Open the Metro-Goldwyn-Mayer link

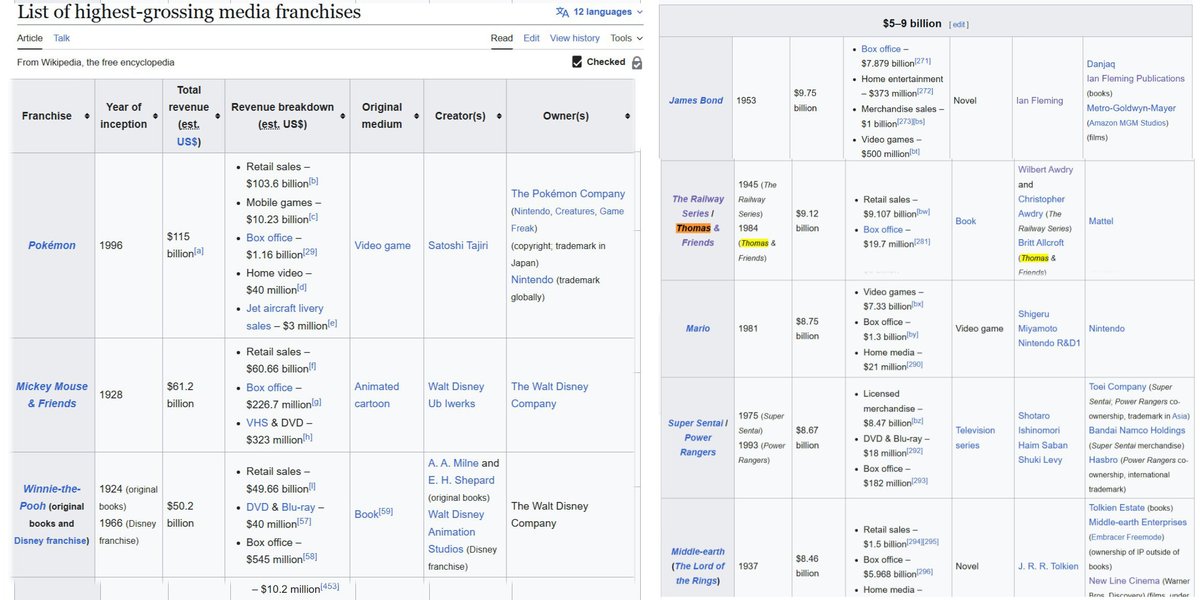[x=1131, y=108]
